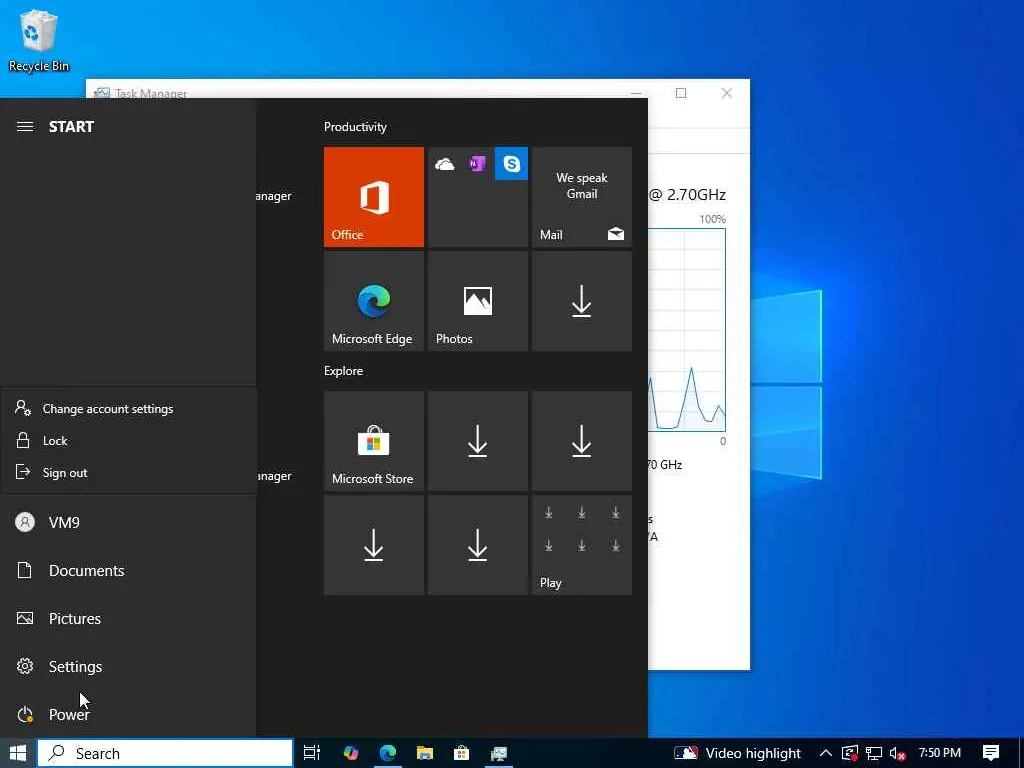Maximize the Task Manager window

681,93
